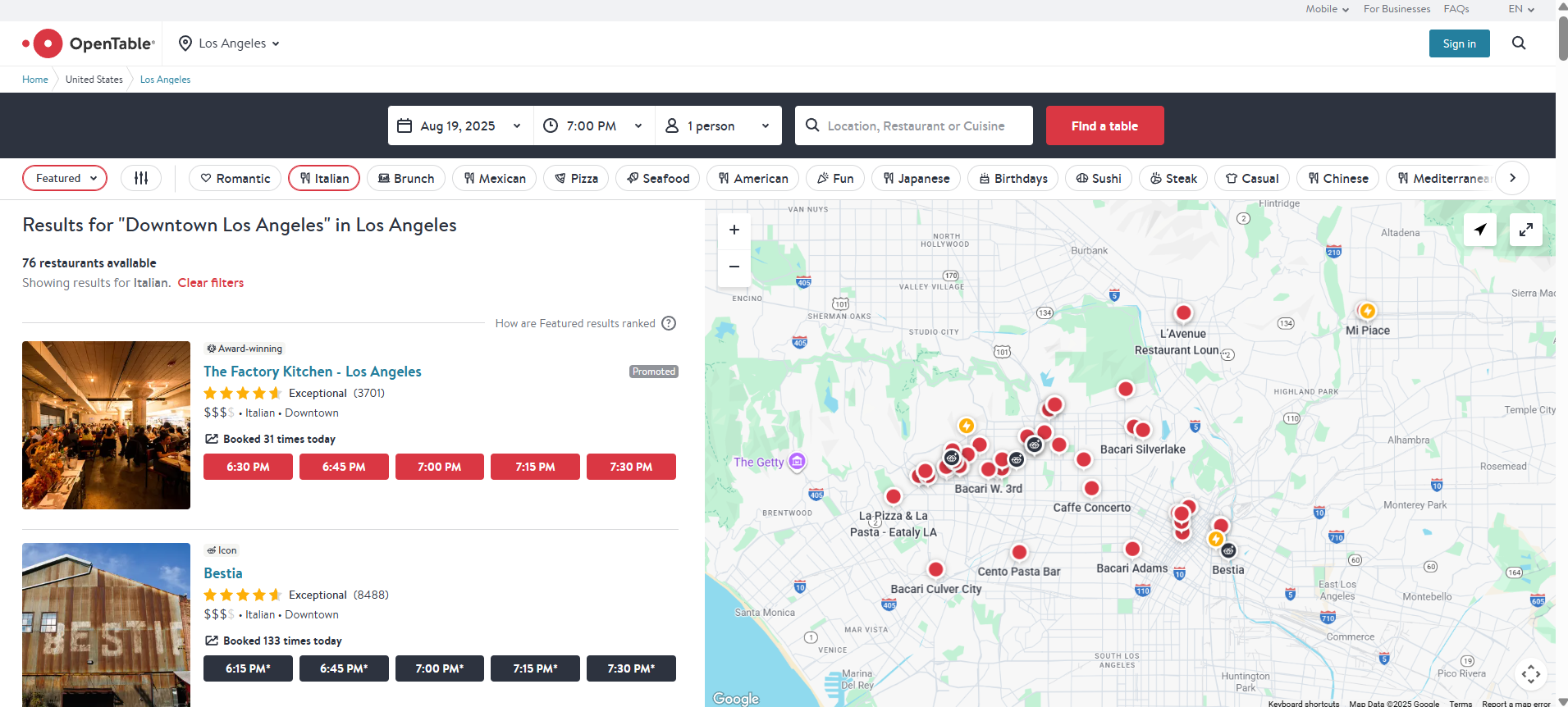Viewport: 1568px width, 707px height.
Task: Click the restaurant search input field
Action: pos(915,125)
